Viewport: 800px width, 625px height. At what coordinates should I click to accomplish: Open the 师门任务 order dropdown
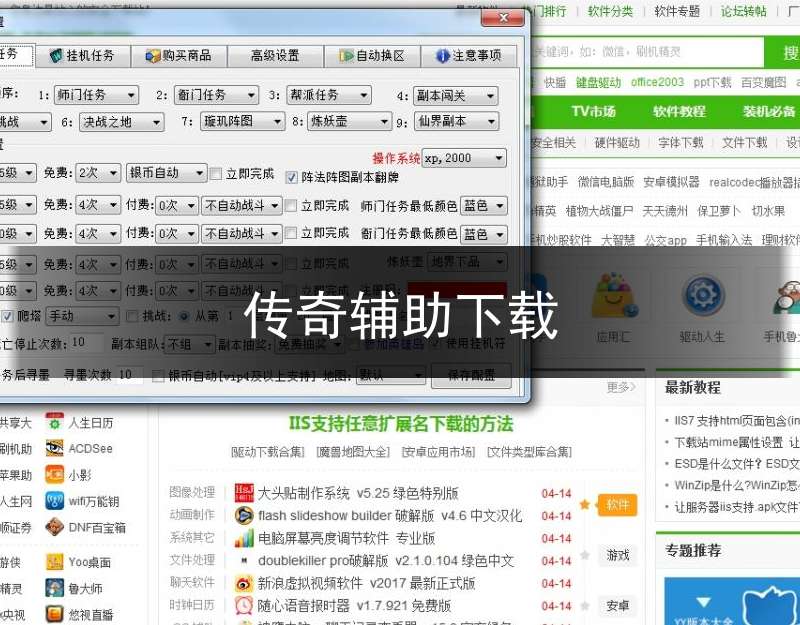[x=96, y=95]
